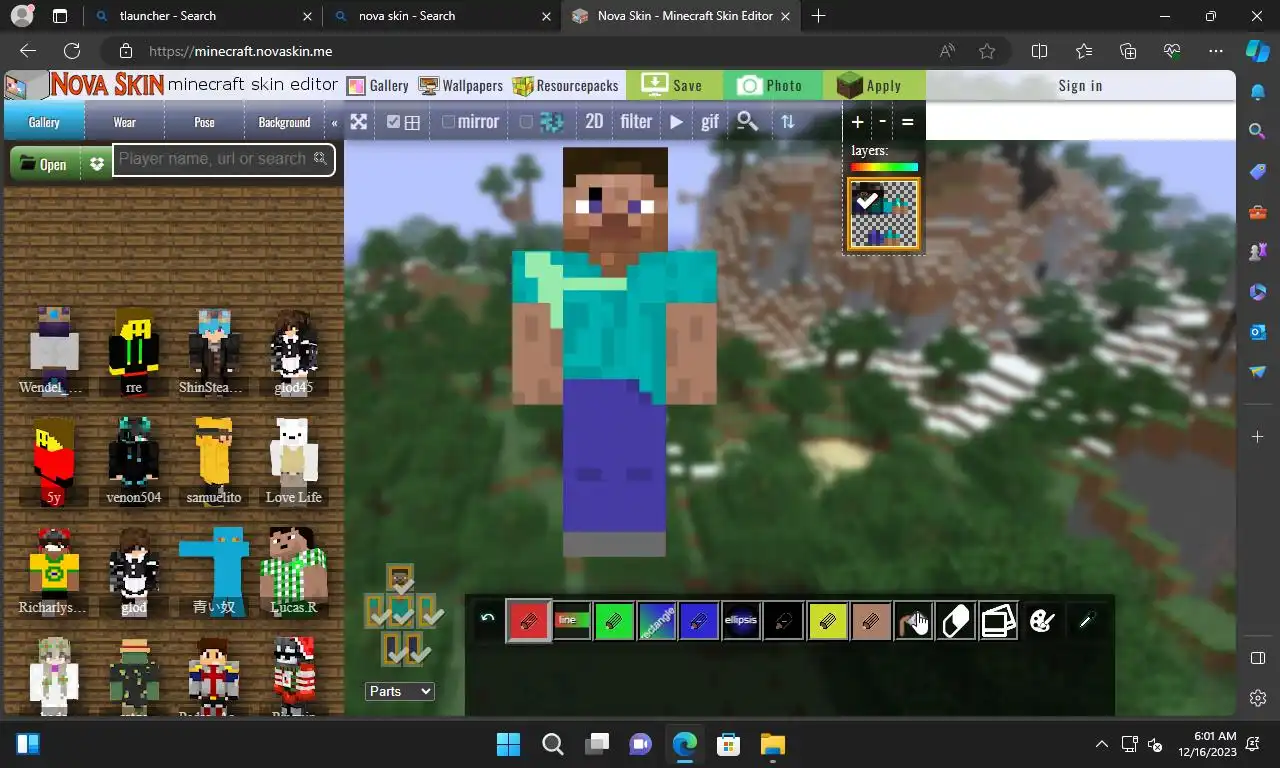The height and width of the screenshot is (768, 1280).
Task: Select the skin-tone brown pencil tool
Action: coord(870,621)
